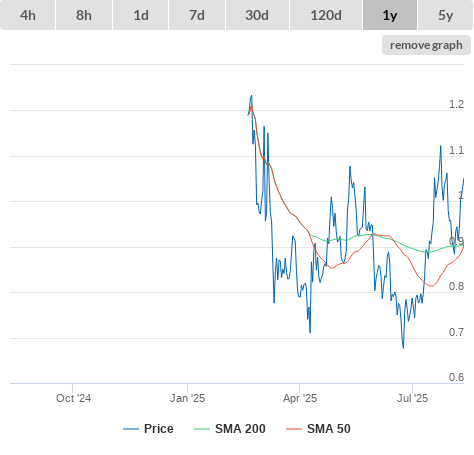Click the 0.8 y-axis value
The image size is (474, 455).
pyautogui.click(x=456, y=286)
